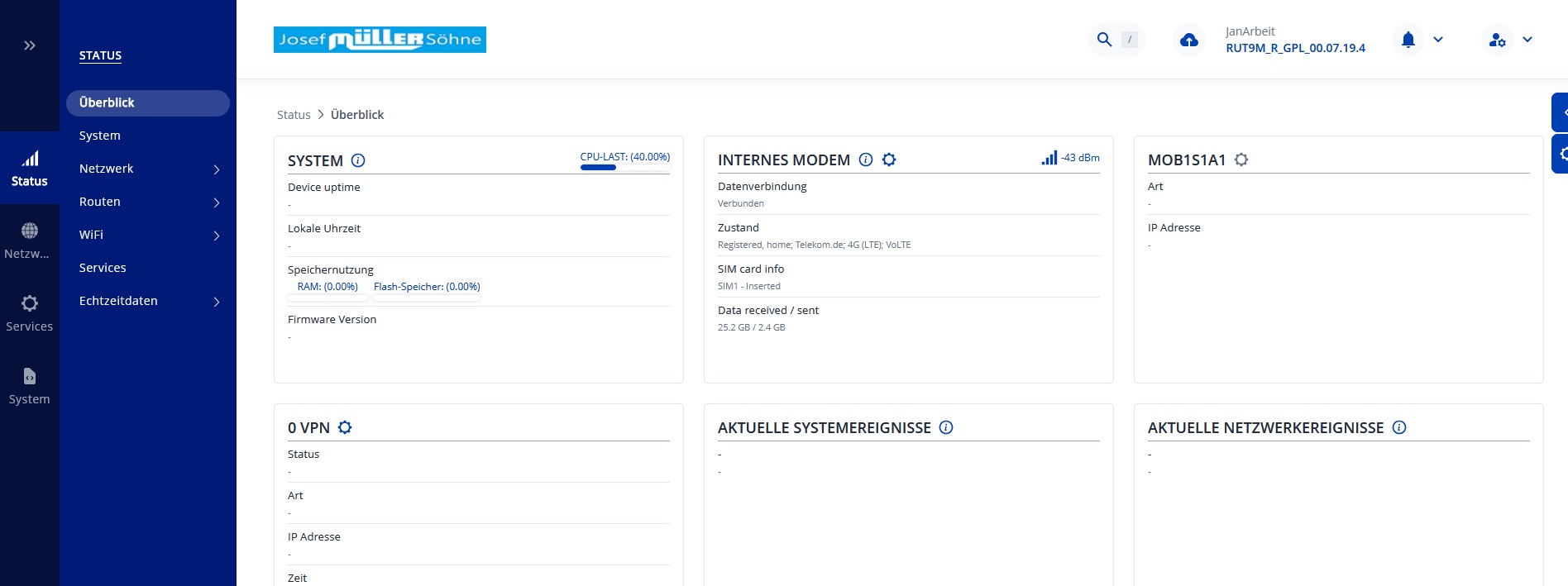Screen dimensions: 1568x586
Task: Open Internes Modem settings gear
Action: [889, 160]
